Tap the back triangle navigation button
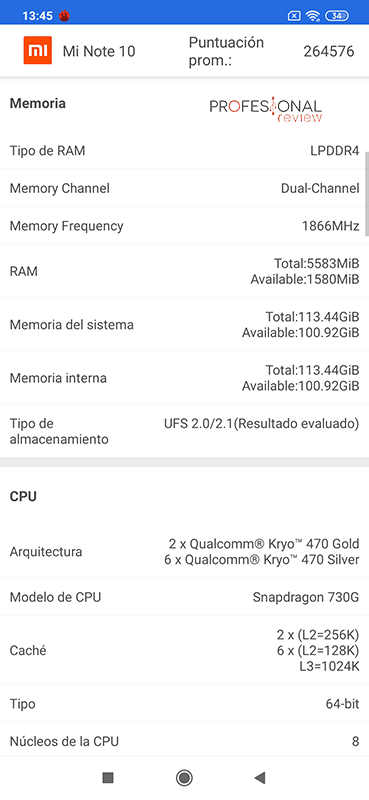369x800 pixels. tap(260, 777)
